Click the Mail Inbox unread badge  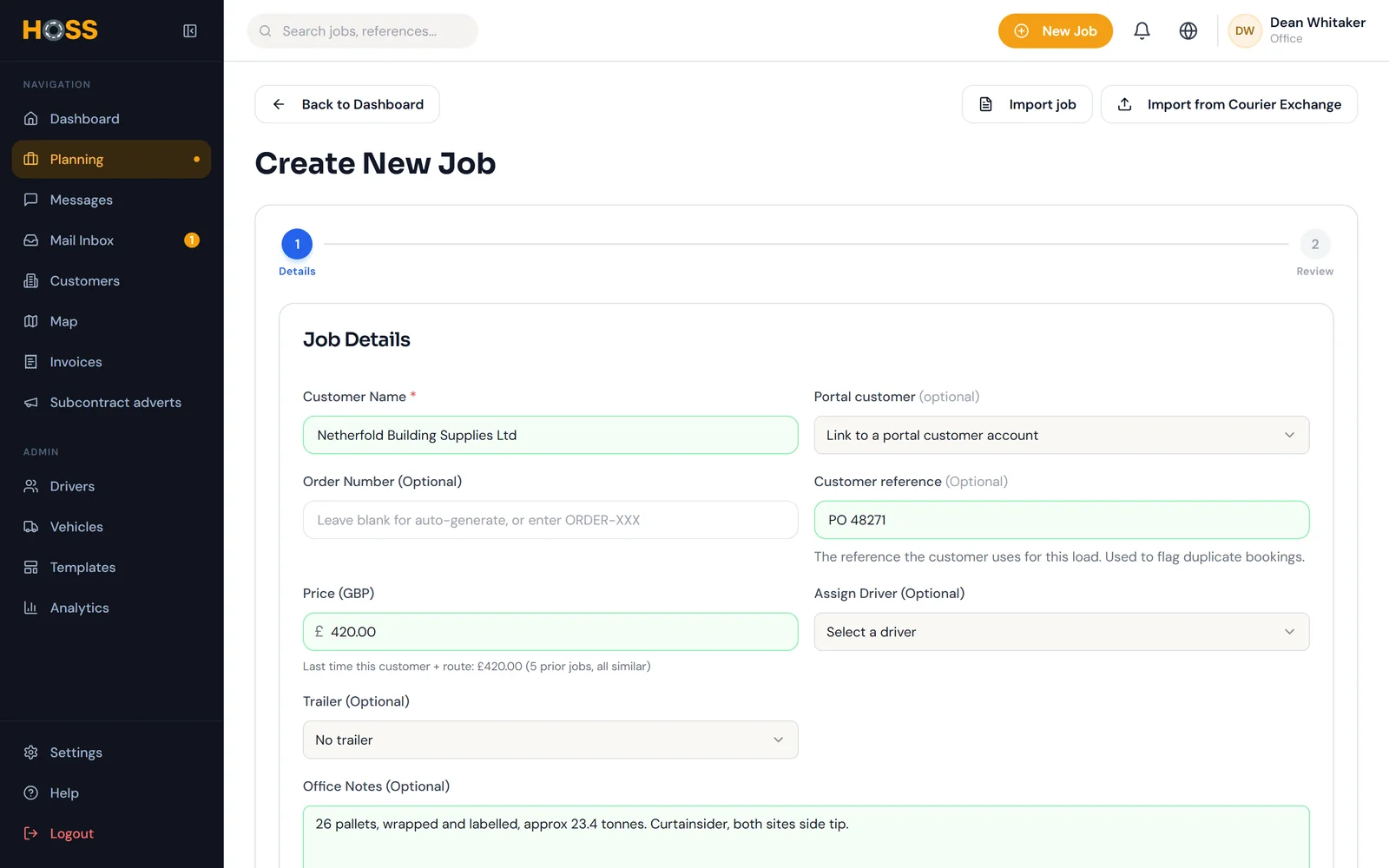192,240
